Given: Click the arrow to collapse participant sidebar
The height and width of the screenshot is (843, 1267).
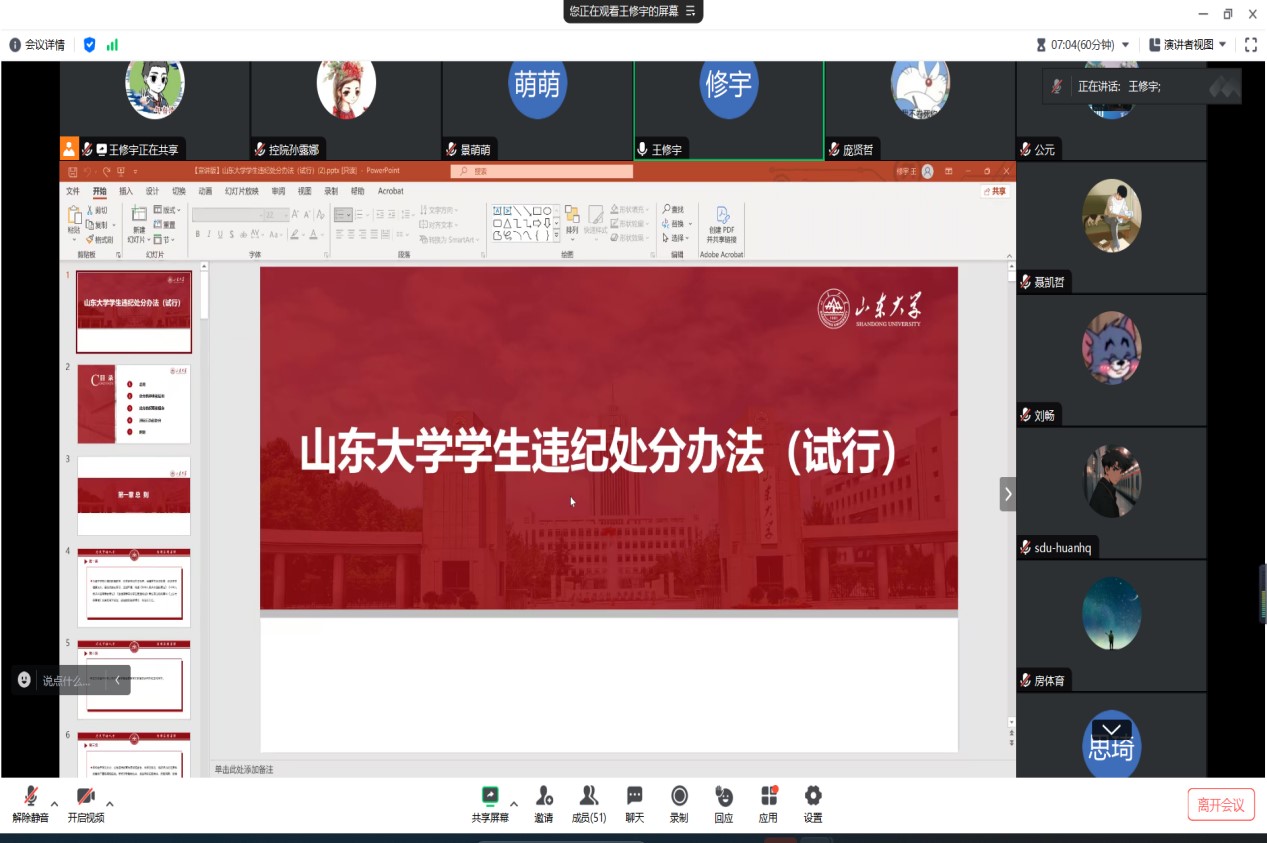Looking at the screenshot, I should point(1008,493).
